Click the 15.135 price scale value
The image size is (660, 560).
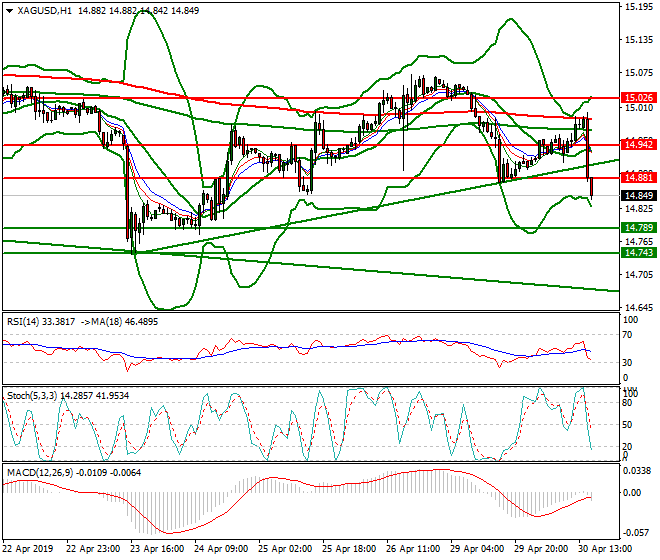coord(639,40)
